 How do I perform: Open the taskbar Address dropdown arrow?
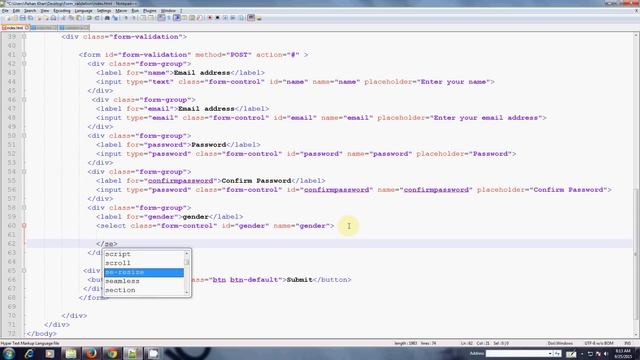click(550, 353)
